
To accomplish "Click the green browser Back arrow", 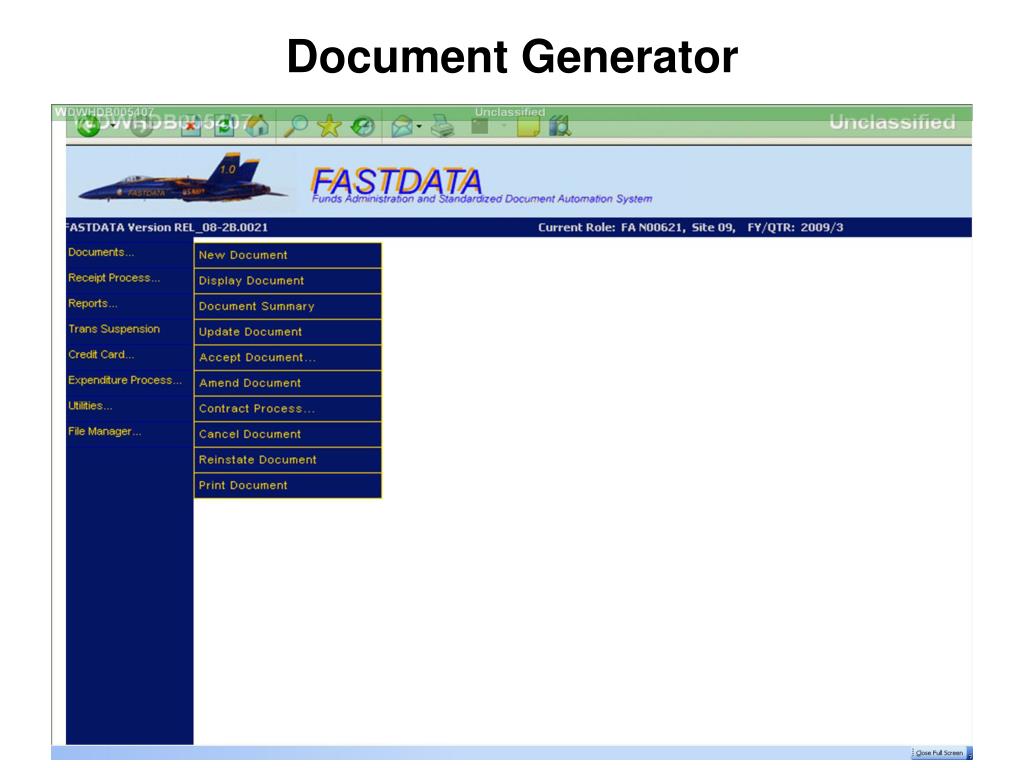I will click(x=89, y=125).
